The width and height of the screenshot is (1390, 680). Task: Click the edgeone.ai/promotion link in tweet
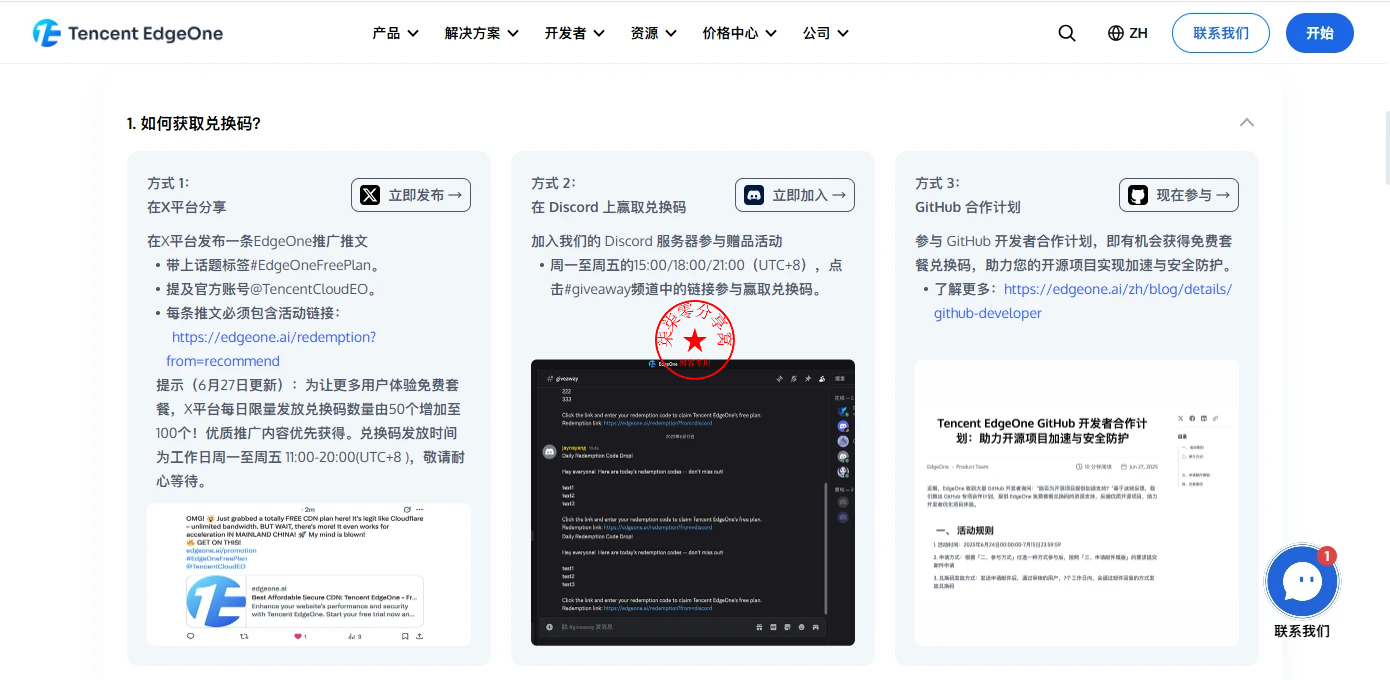pyautogui.click(x=221, y=550)
